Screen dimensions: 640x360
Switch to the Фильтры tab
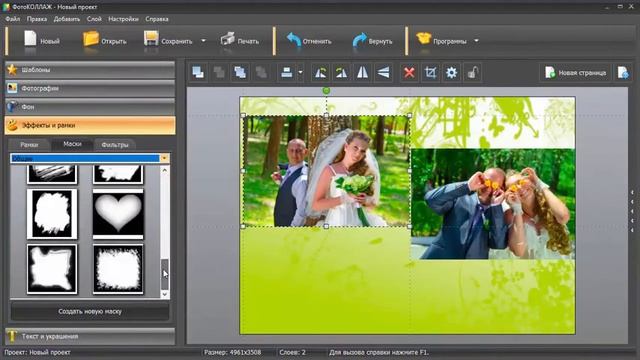[115, 145]
